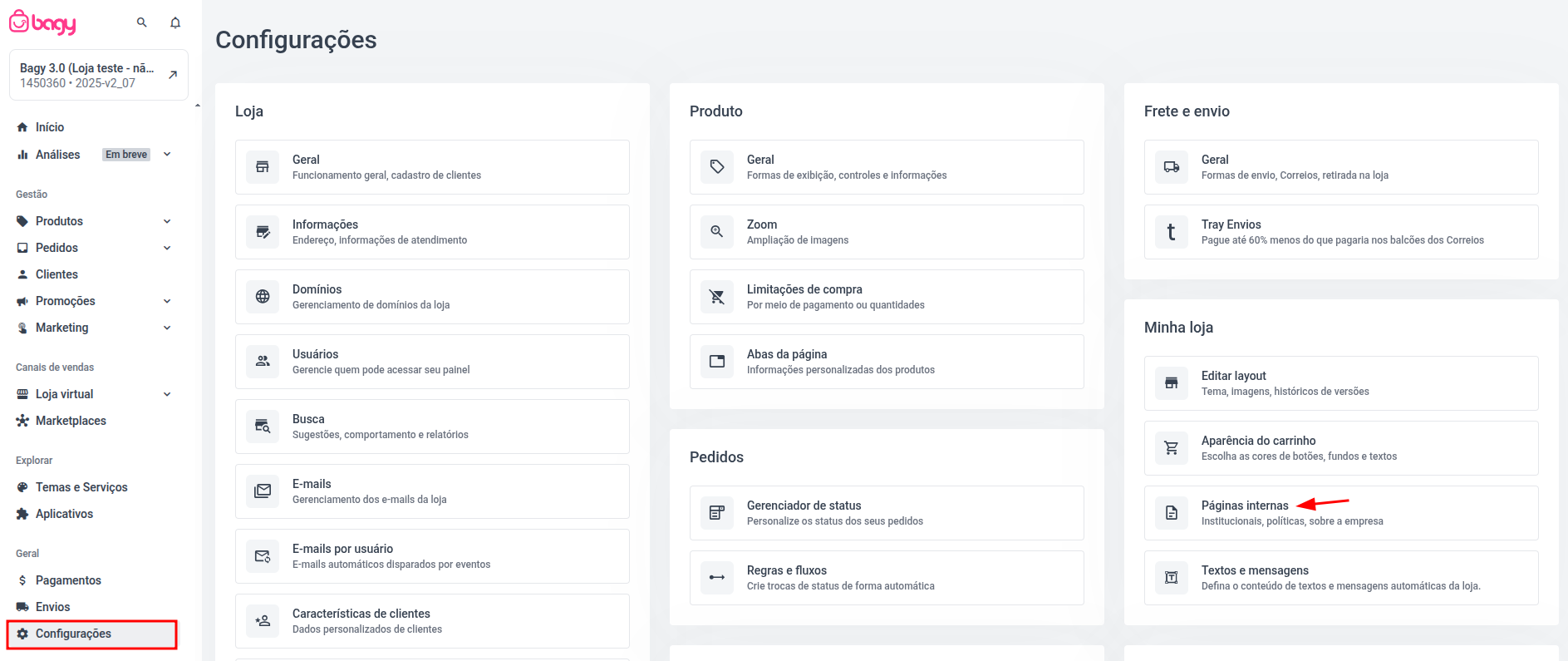This screenshot has width=1568, height=661.
Task: Click the tag icon for Produto Geral
Action: coord(717,167)
